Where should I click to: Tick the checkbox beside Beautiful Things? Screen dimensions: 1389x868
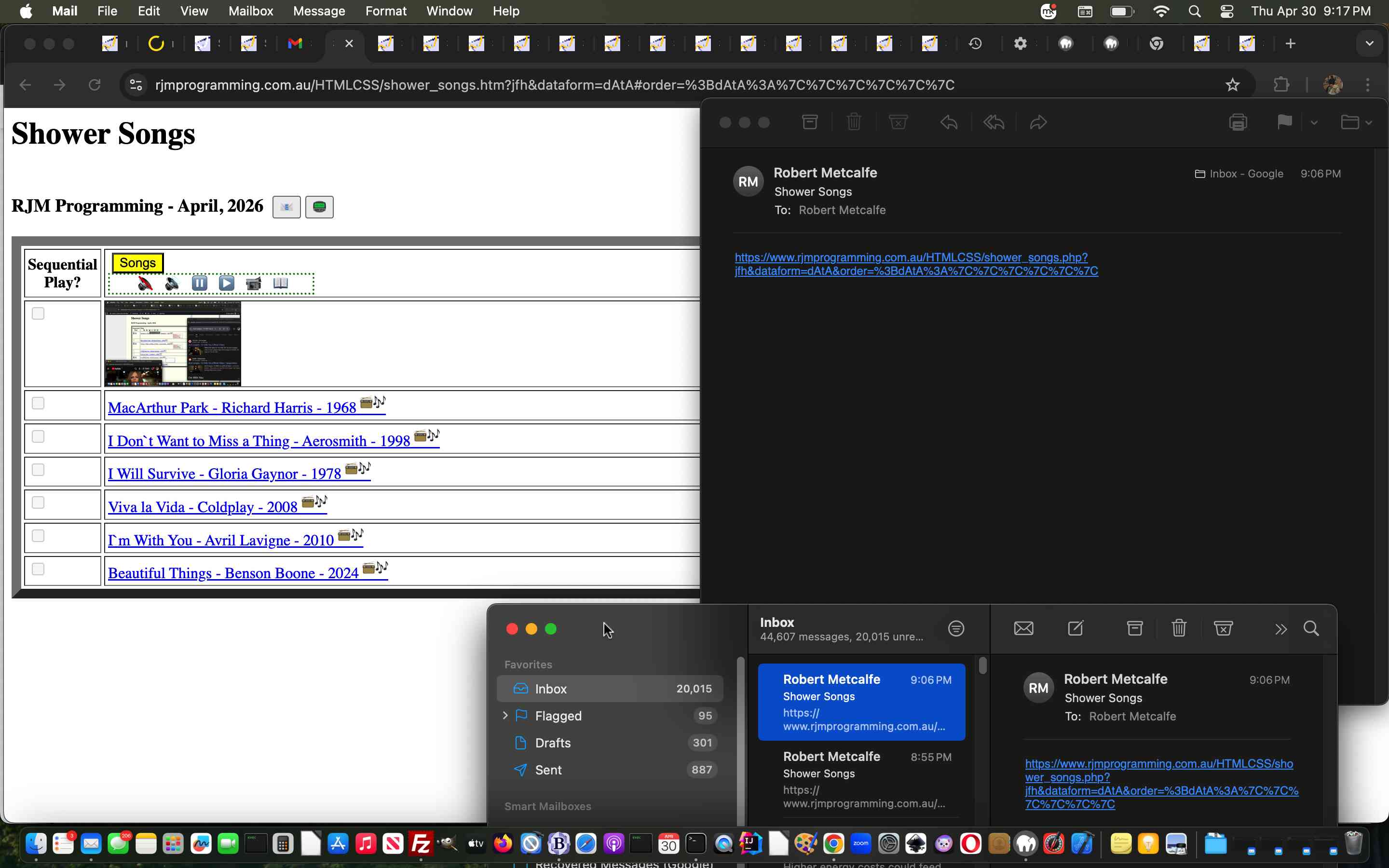coord(38,569)
